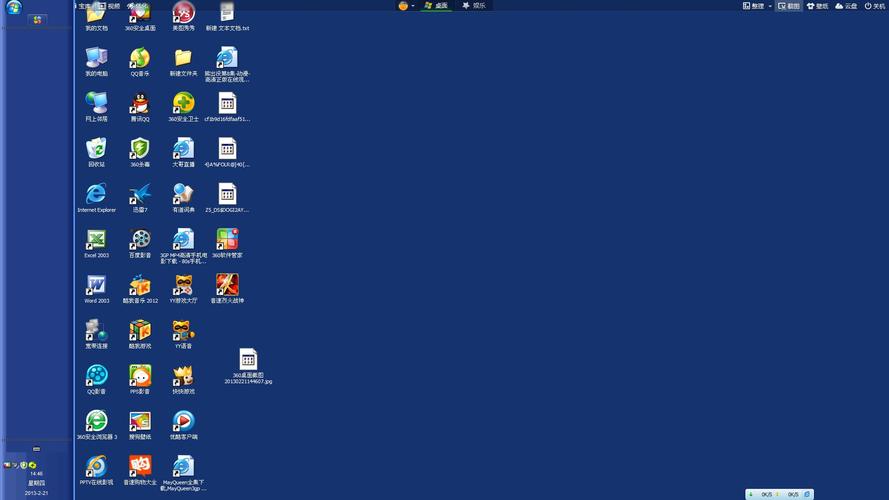Open the Excel 2003 shortcut

click(96, 239)
